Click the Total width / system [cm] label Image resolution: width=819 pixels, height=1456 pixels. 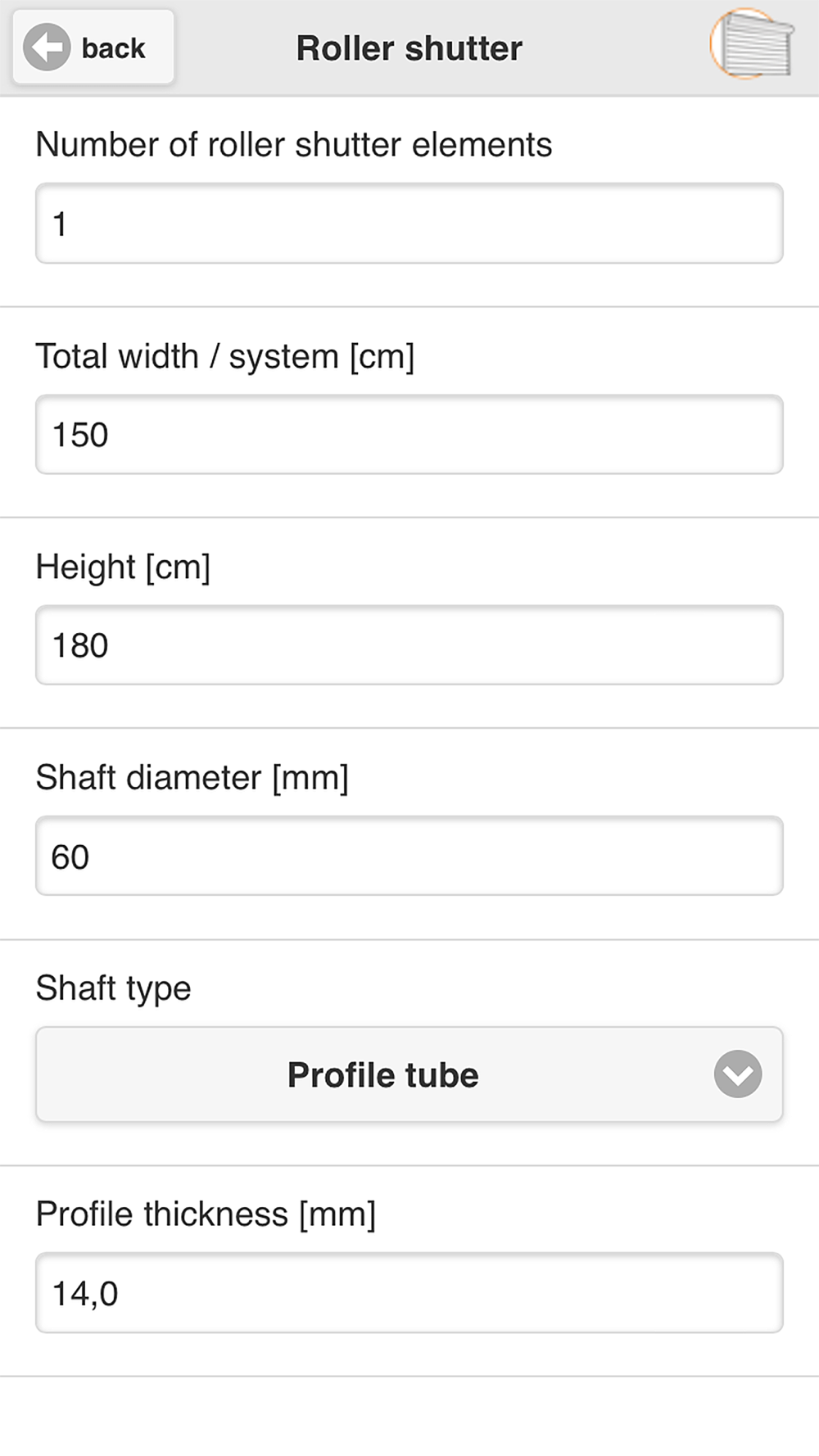[x=225, y=357]
